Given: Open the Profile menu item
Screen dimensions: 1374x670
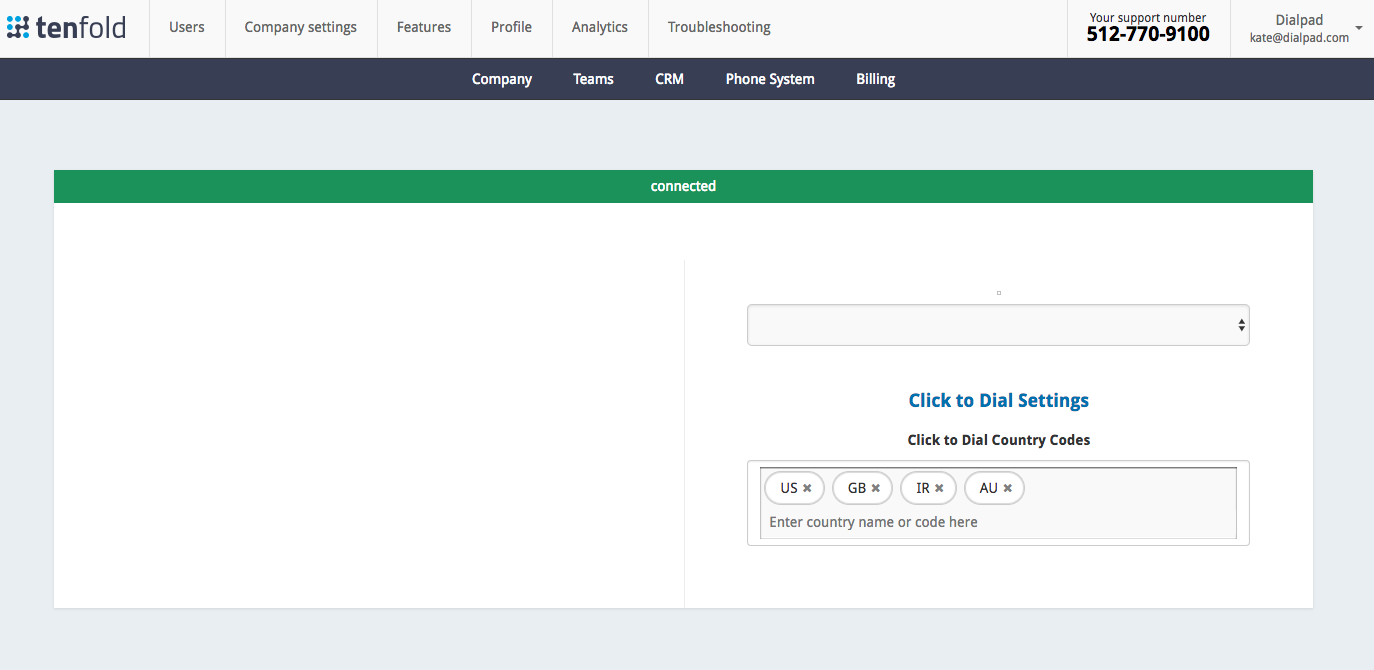Looking at the screenshot, I should click(x=511, y=27).
